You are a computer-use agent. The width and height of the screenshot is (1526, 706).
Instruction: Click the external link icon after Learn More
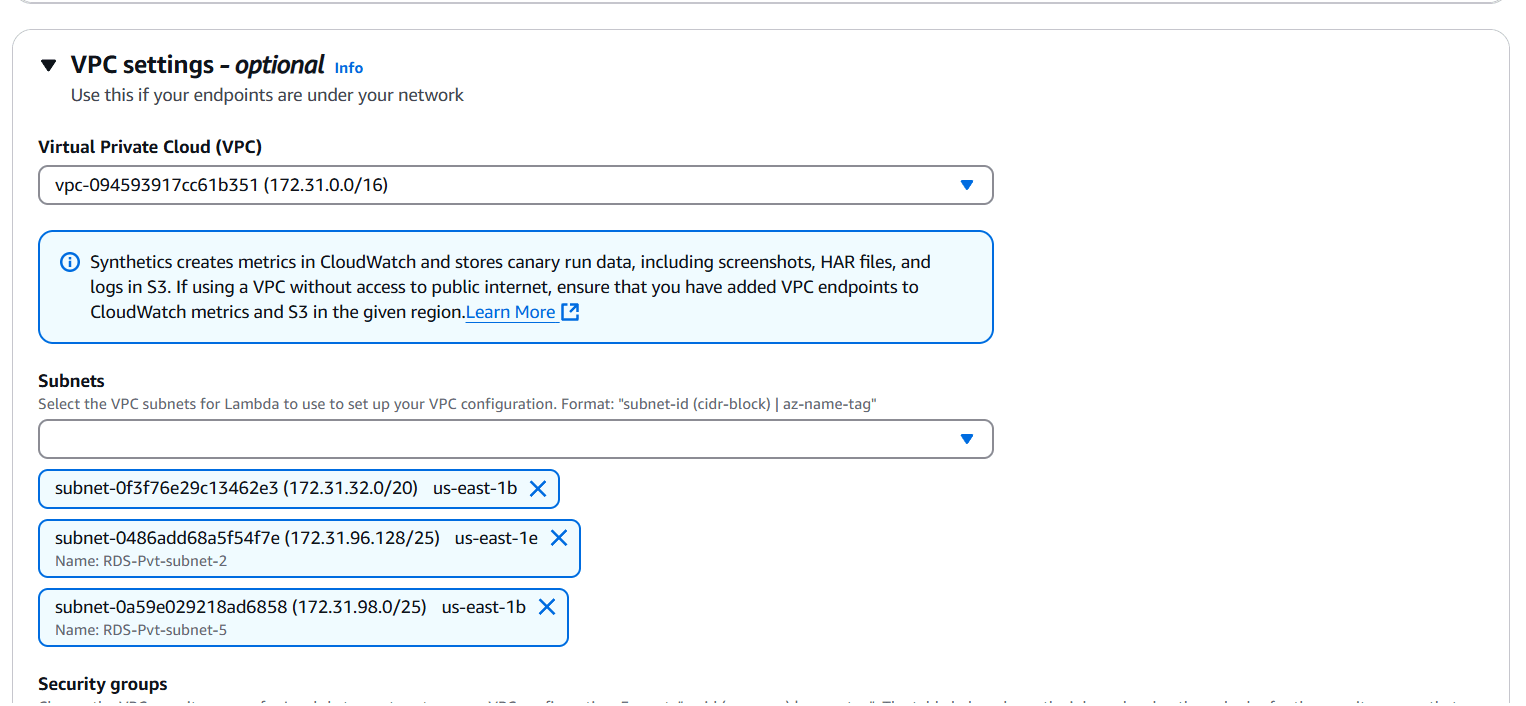coord(570,312)
